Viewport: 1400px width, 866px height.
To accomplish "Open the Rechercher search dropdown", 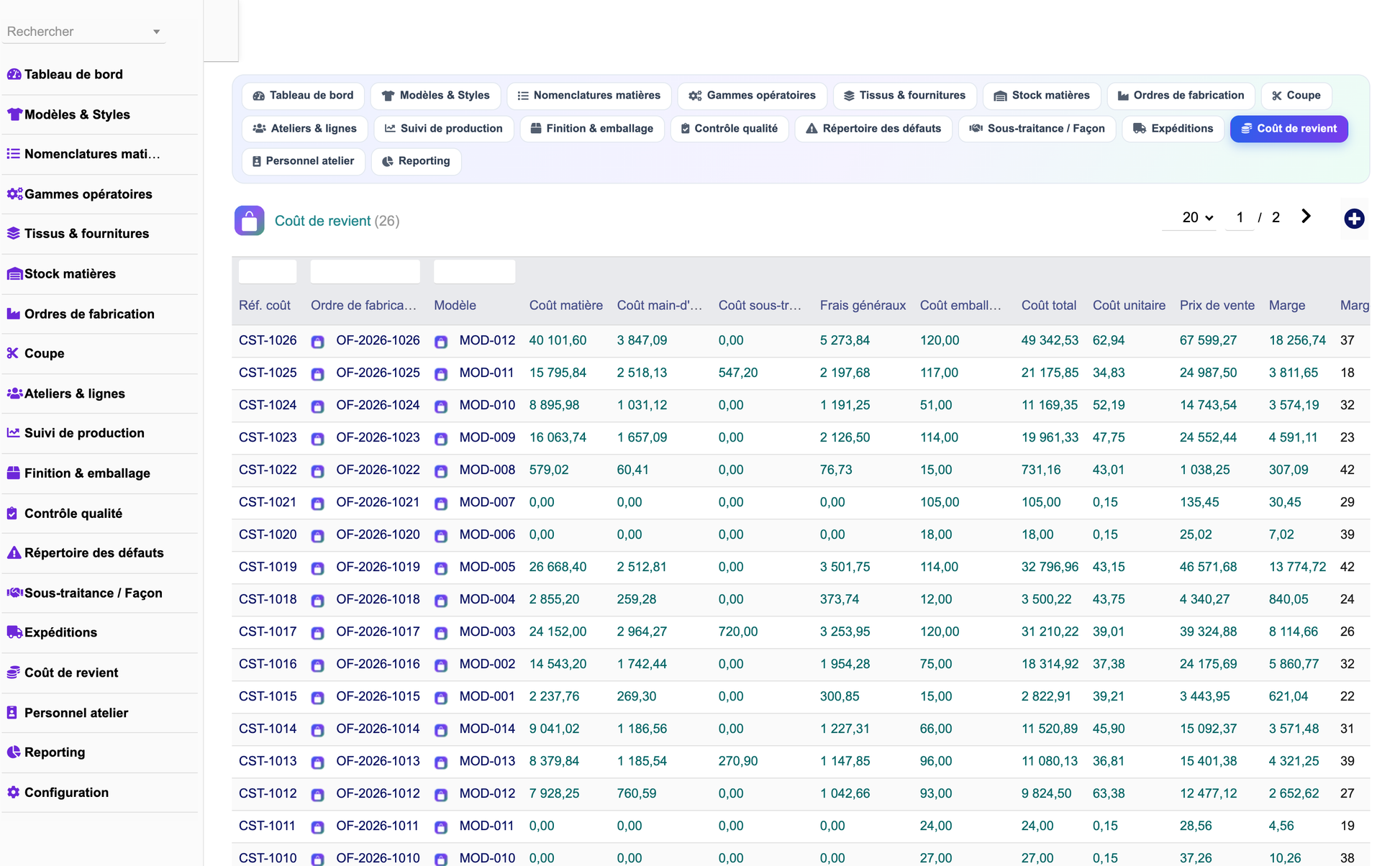I will click(83, 32).
